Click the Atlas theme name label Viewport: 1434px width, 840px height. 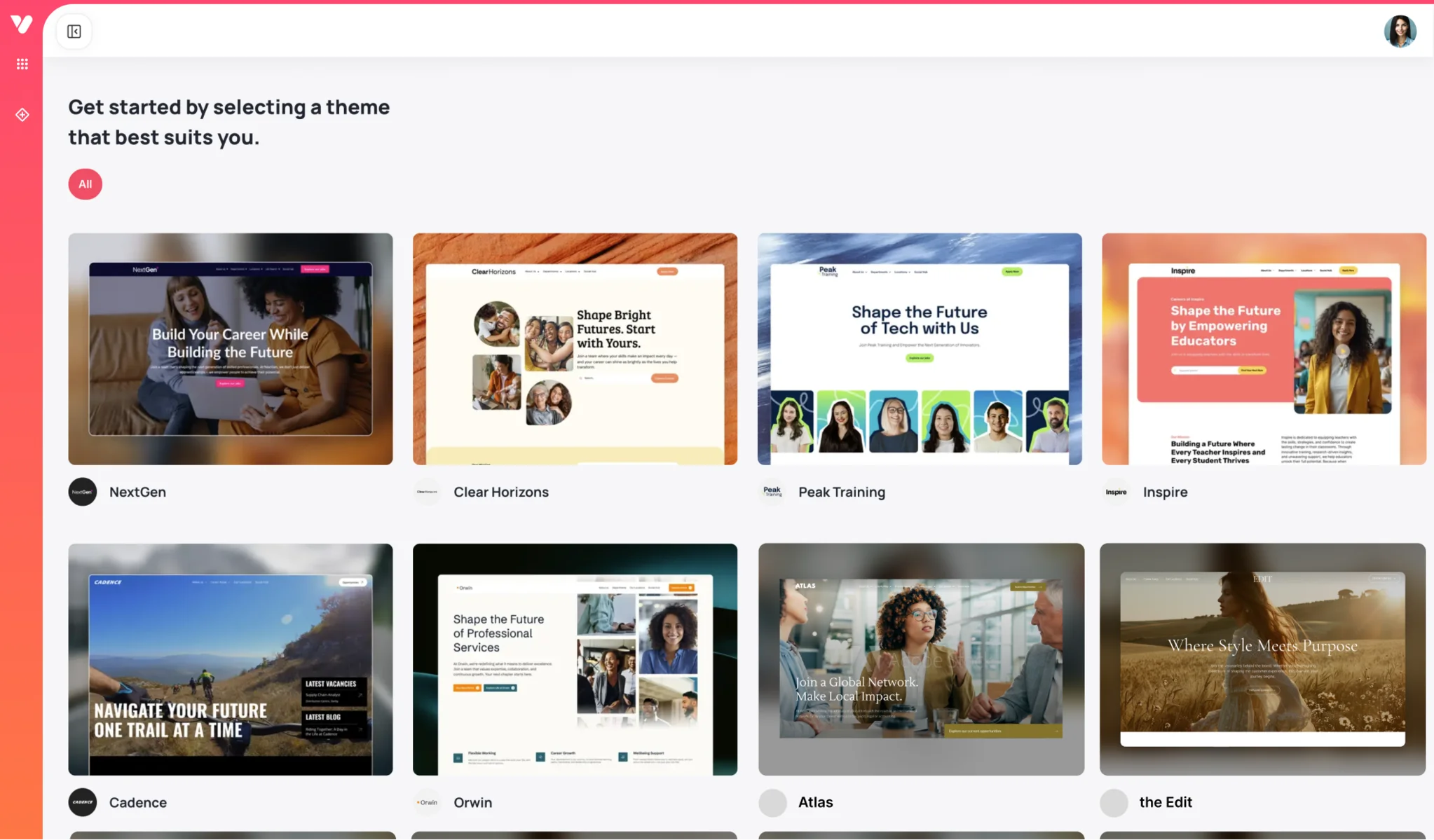tap(815, 802)
